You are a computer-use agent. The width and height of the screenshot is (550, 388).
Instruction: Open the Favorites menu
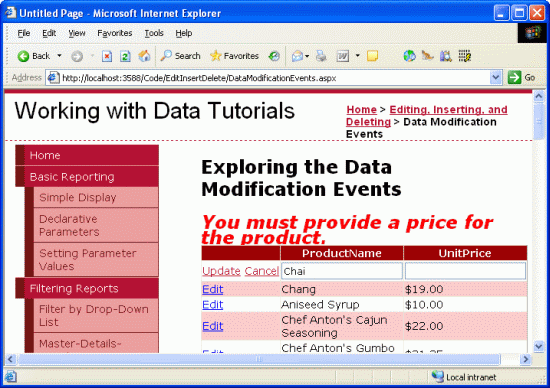tap(115, 33)
